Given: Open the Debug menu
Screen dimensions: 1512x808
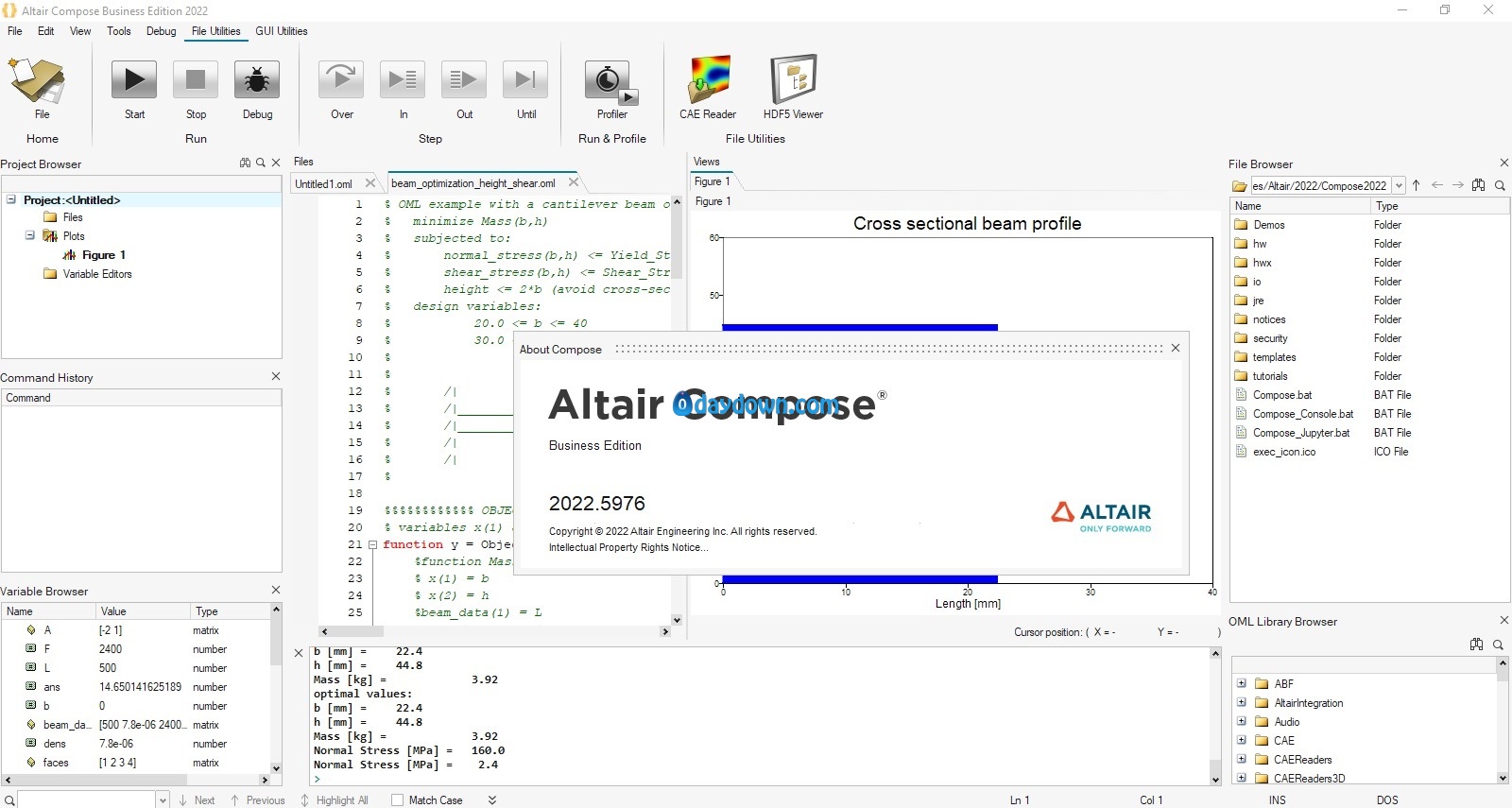Looking at the screenshot, I should [x=162, y=31].
